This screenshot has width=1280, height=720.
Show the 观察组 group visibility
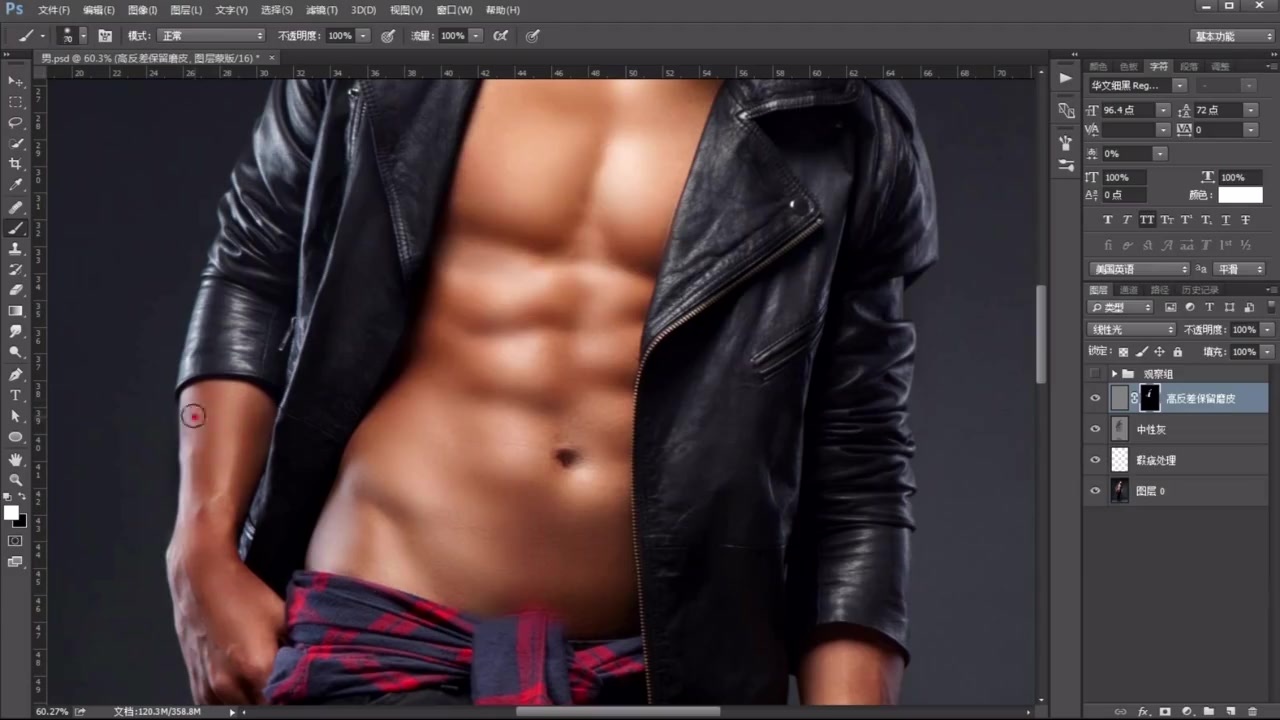(1095, 373)
